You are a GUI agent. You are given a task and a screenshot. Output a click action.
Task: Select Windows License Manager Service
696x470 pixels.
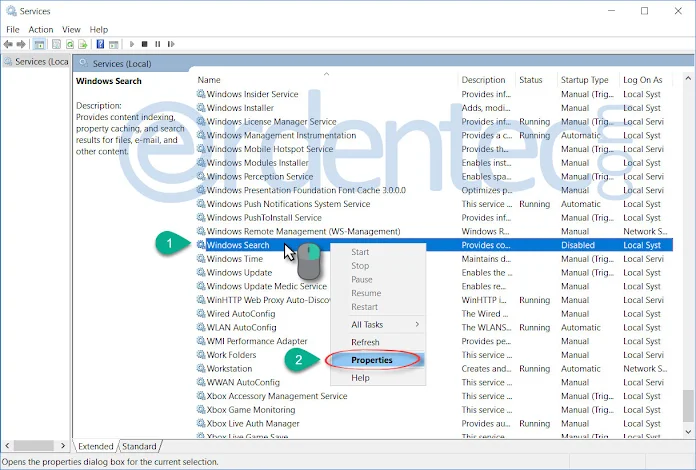[x=435, y=121]
